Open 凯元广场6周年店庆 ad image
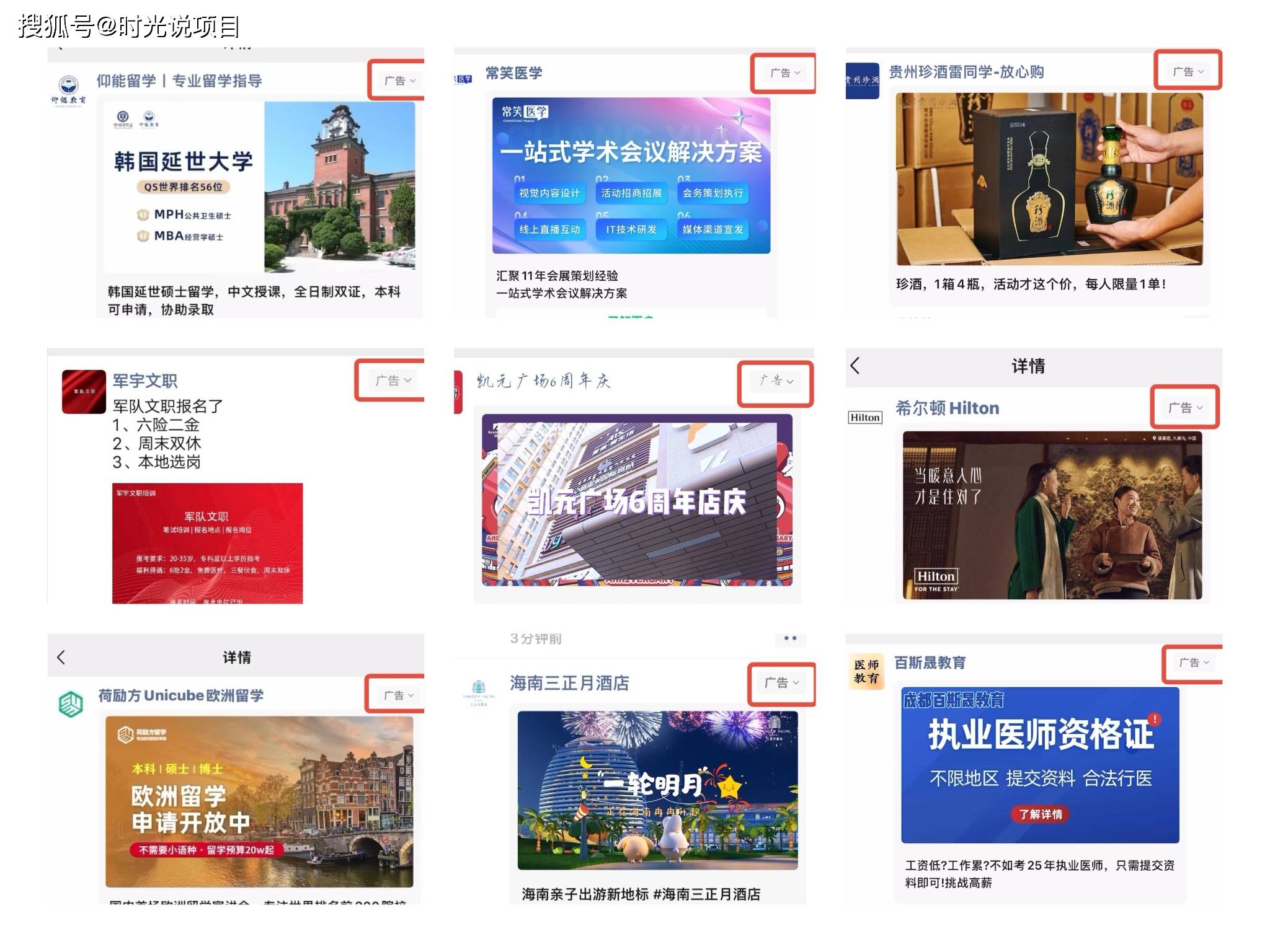This screenshot has width=1270, height=952. 637,500
